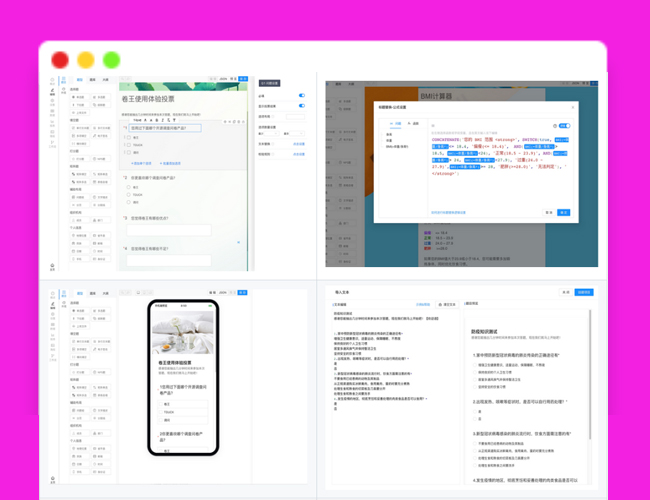This screenshot has height=500, width=650.
Task: Click the red close dot in window header
Action: 60,60
